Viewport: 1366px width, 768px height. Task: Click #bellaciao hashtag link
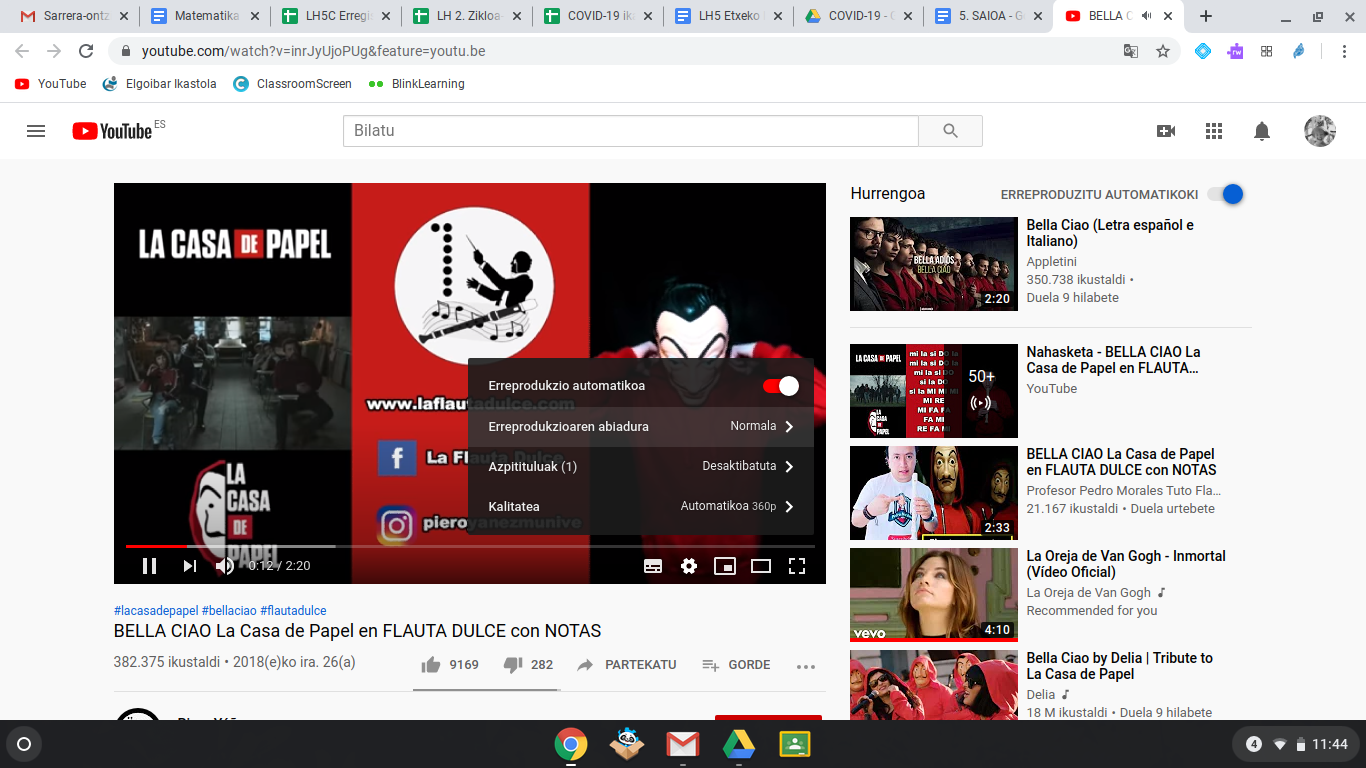[229, 611]
